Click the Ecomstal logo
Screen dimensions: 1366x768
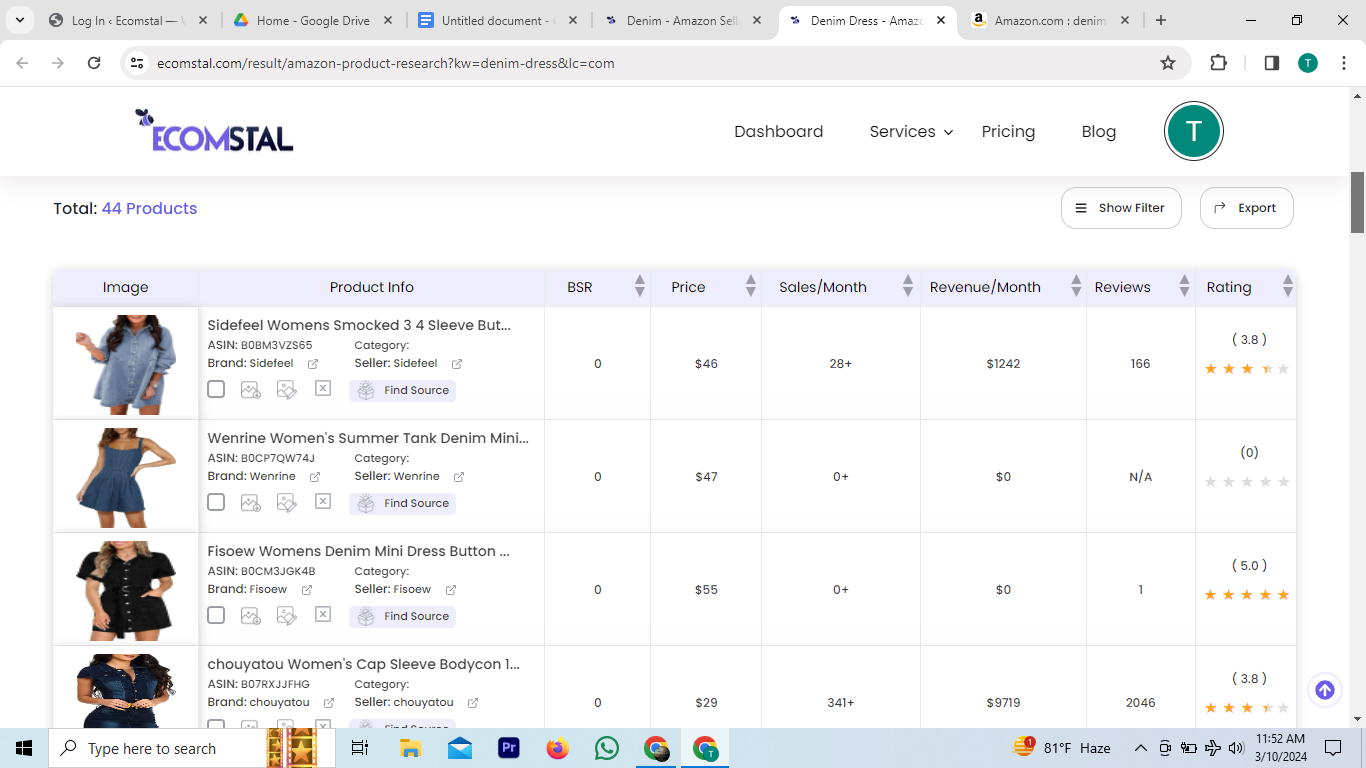point(214,131)
